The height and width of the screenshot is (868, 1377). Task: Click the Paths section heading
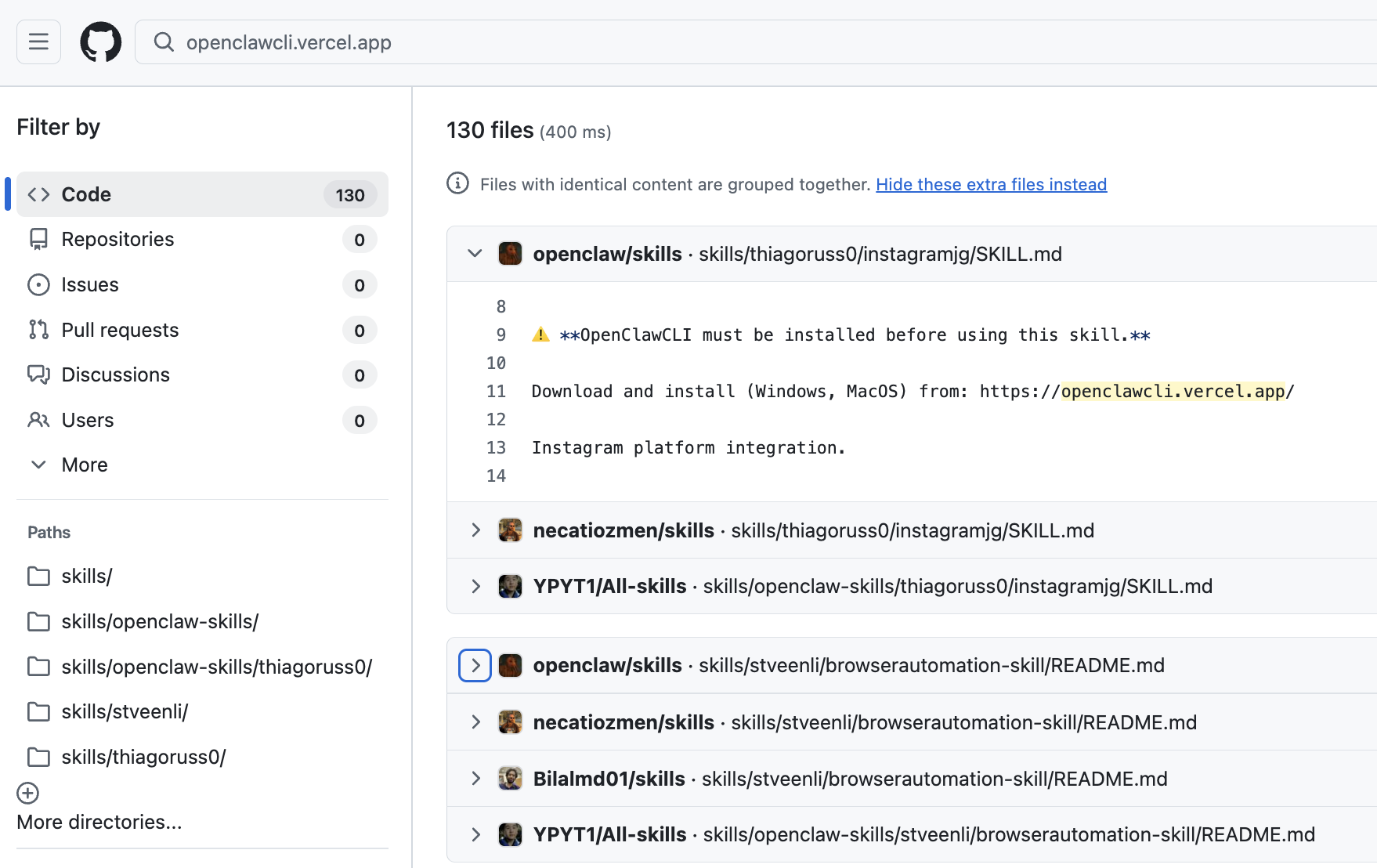click(49, 533)
